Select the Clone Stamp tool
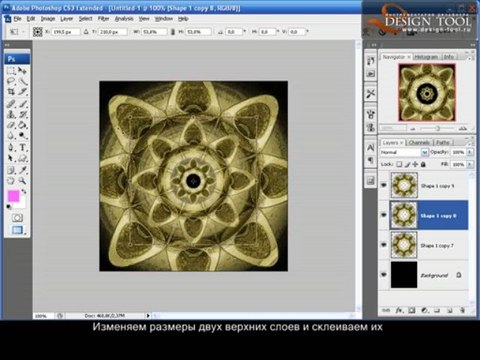 (x=11, y=114)
